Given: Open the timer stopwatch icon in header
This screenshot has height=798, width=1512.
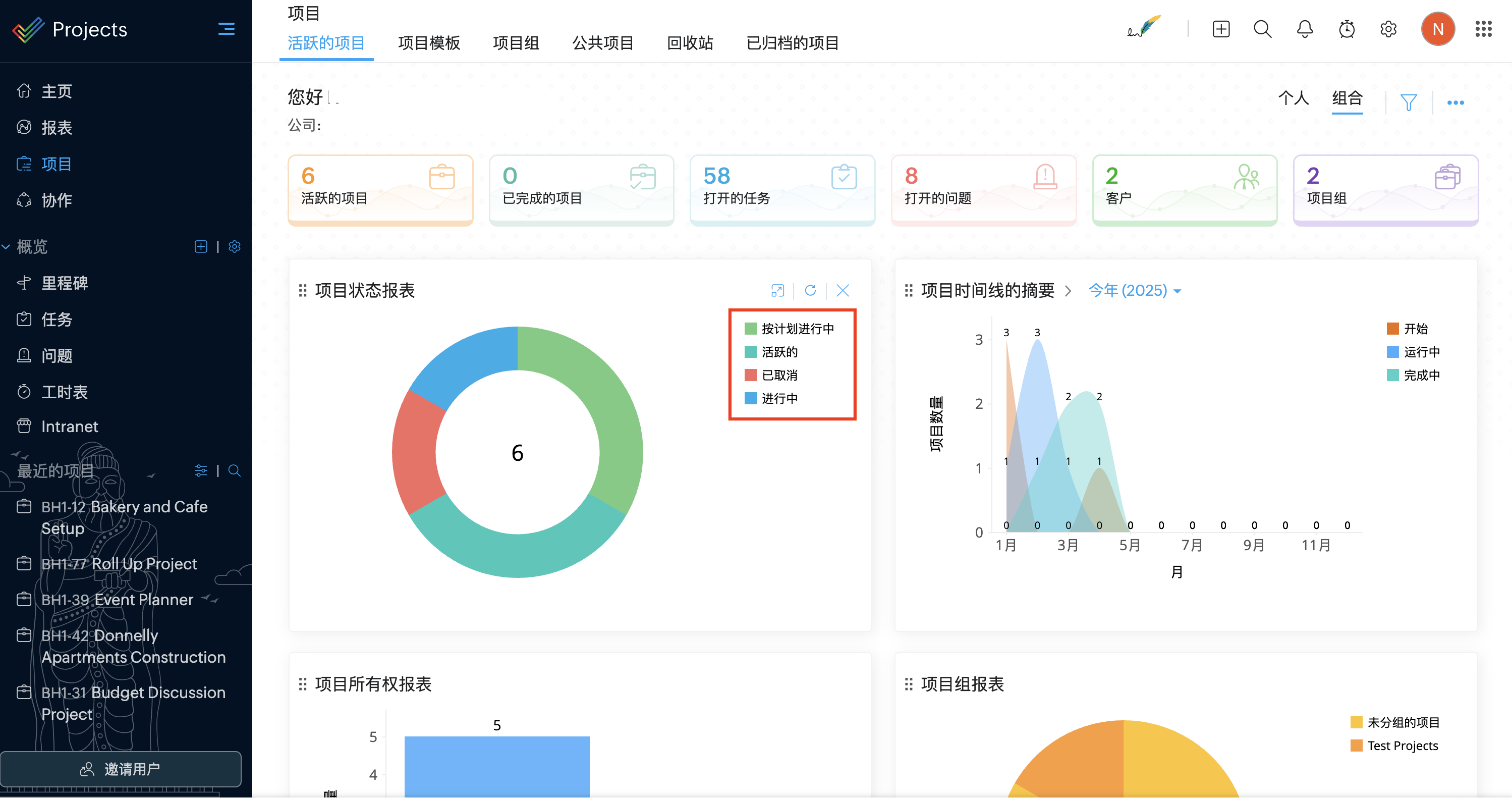Looking at the screenshot, I should tap(1346, 29).
